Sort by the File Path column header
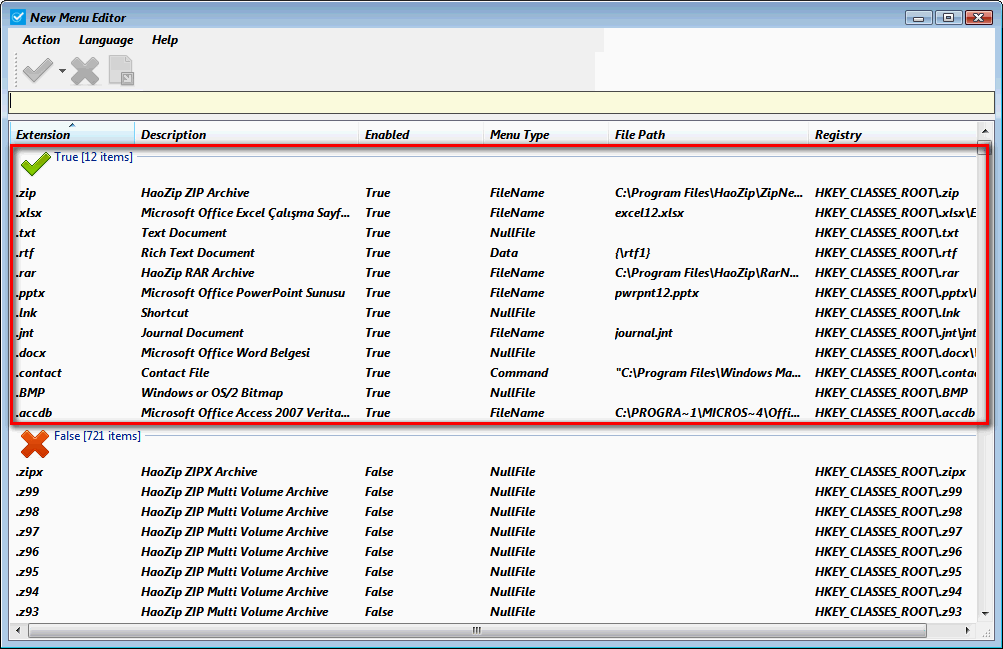The image size is (1003, 649). pos(708,134)
